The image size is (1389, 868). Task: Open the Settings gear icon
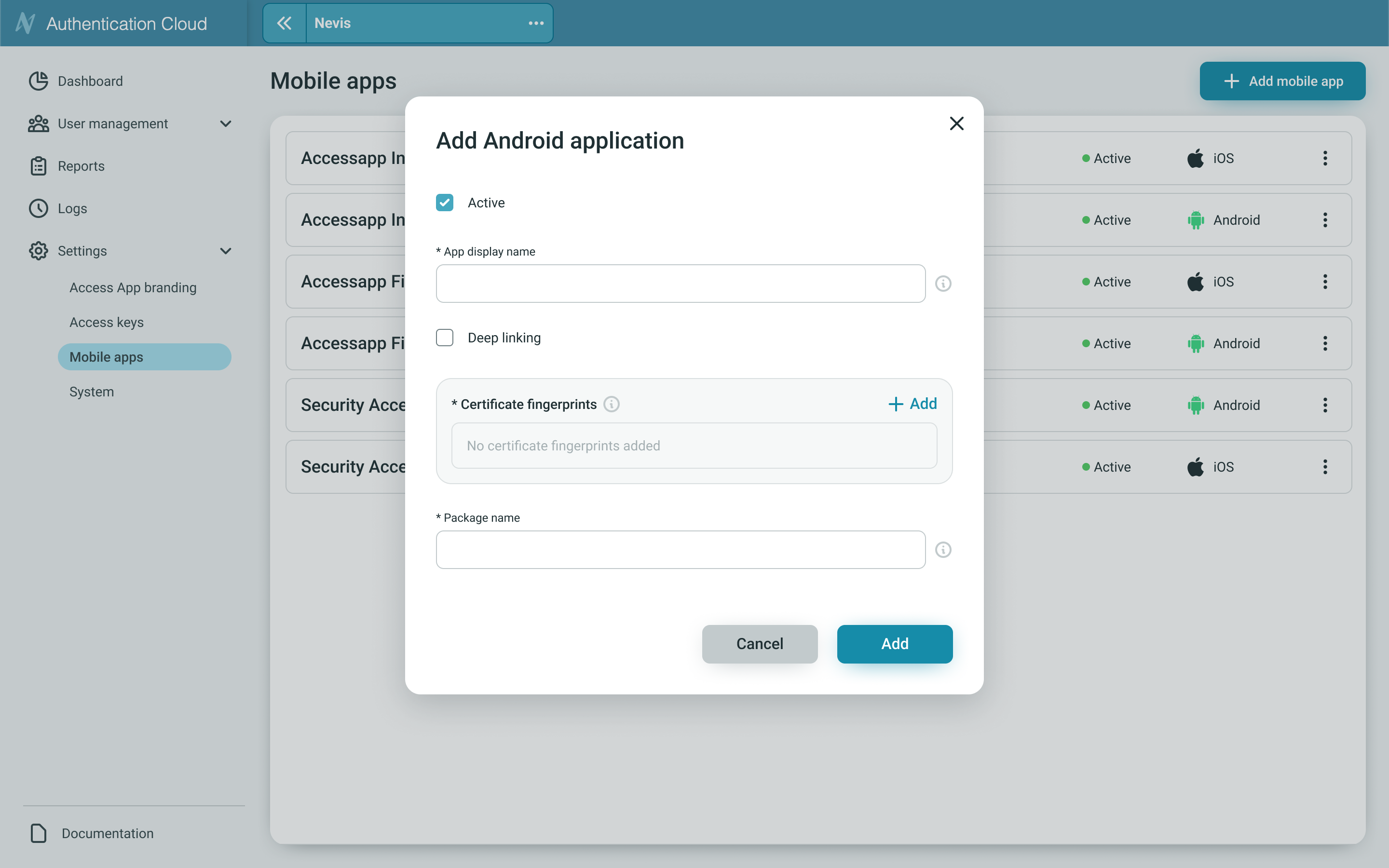pos(38,251)
